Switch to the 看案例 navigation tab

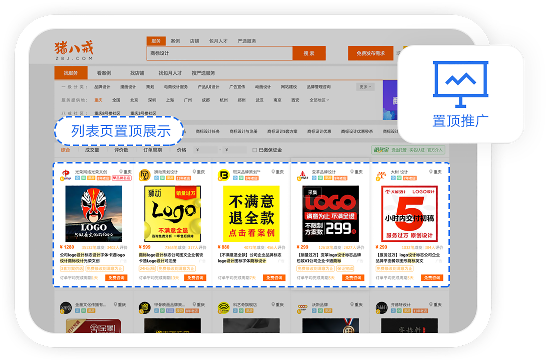coord(104,73)
